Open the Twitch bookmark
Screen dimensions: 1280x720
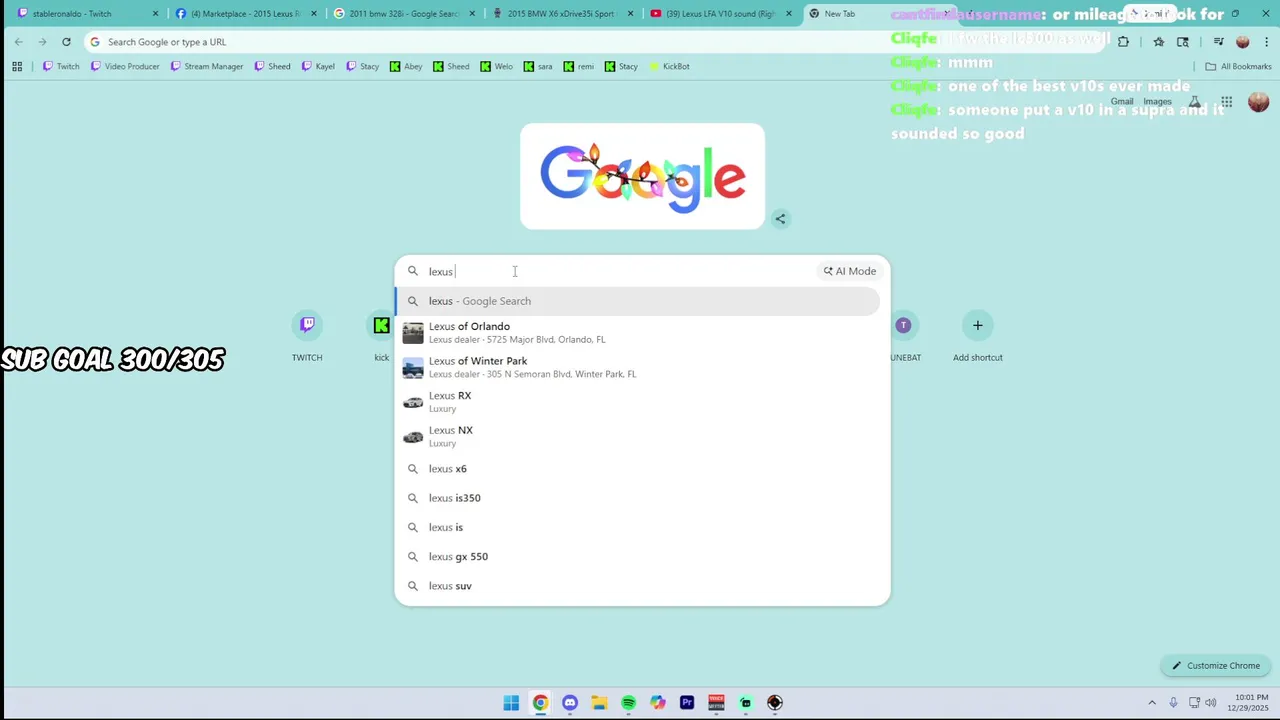click(61, 66)
